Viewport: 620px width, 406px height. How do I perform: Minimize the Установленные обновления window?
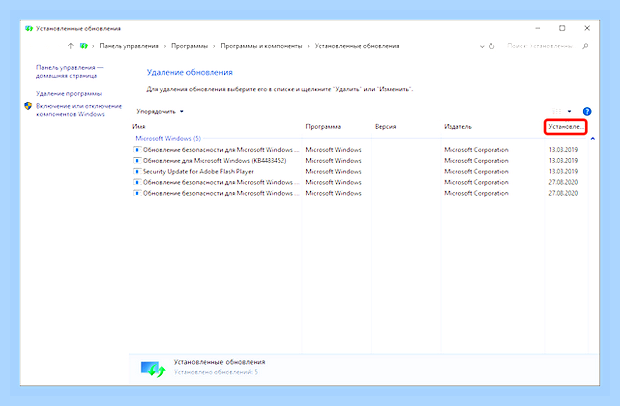click(538, 28)
